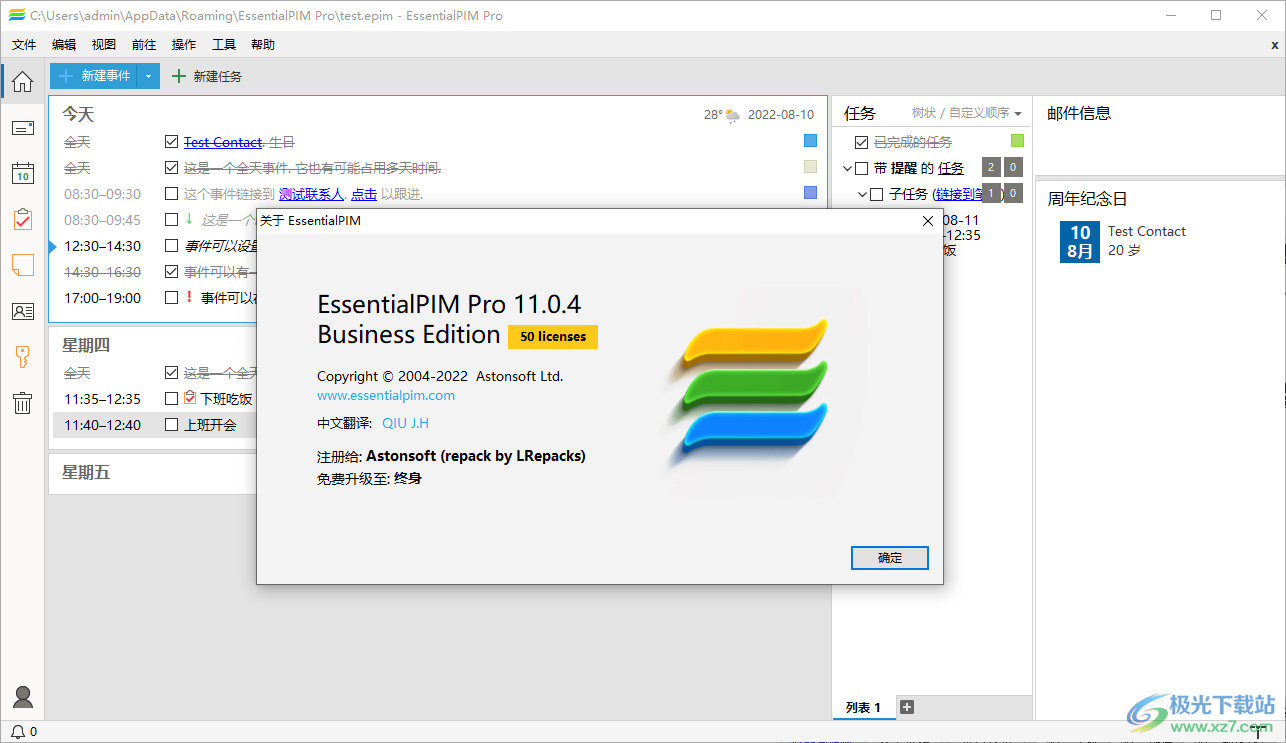
Task: Click the EssentialPIM logo in About dialog
Action: [747, 393]
